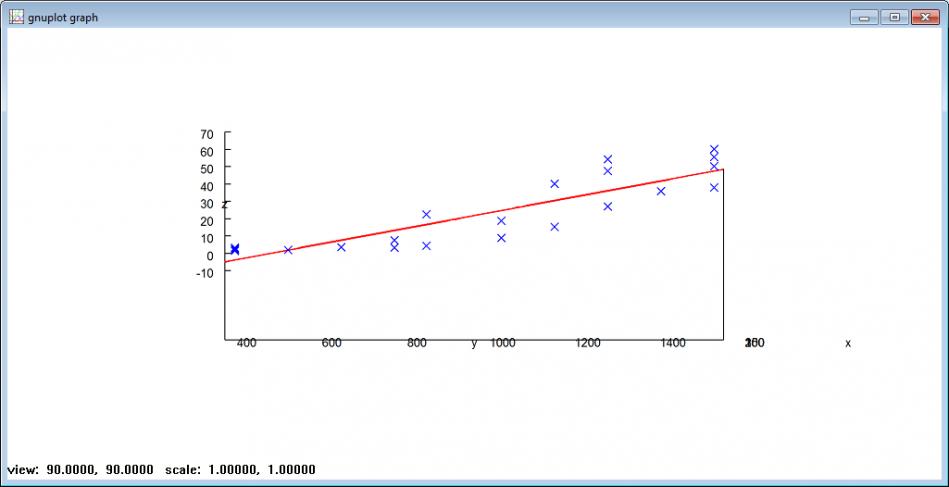Click the blue cross nearest axis value 400
949x487 pixels.
click(x=235, y=249)
